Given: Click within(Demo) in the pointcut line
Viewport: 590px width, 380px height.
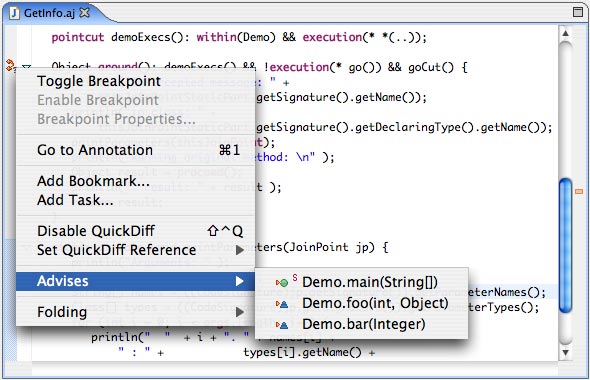Looking at the screenshot, I should click(236, 37).
